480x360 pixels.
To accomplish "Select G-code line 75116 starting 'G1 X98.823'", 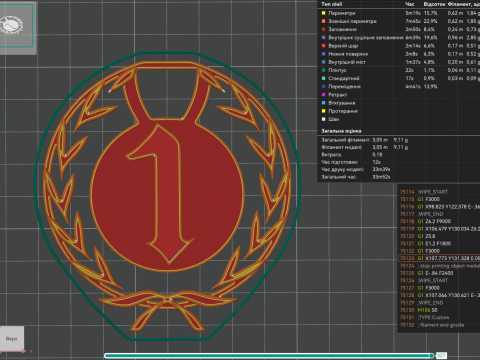I will (x=439, y=207).
